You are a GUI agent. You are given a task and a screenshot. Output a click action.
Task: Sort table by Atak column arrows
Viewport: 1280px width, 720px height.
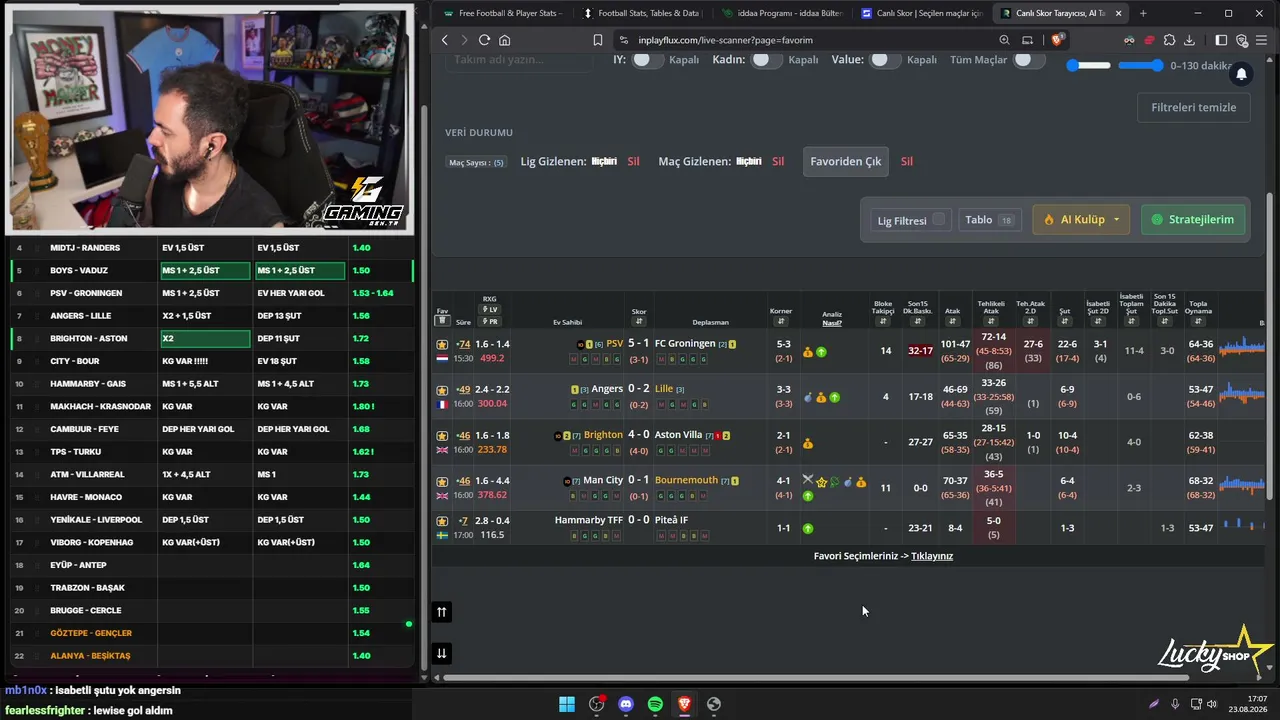[952, 321]
